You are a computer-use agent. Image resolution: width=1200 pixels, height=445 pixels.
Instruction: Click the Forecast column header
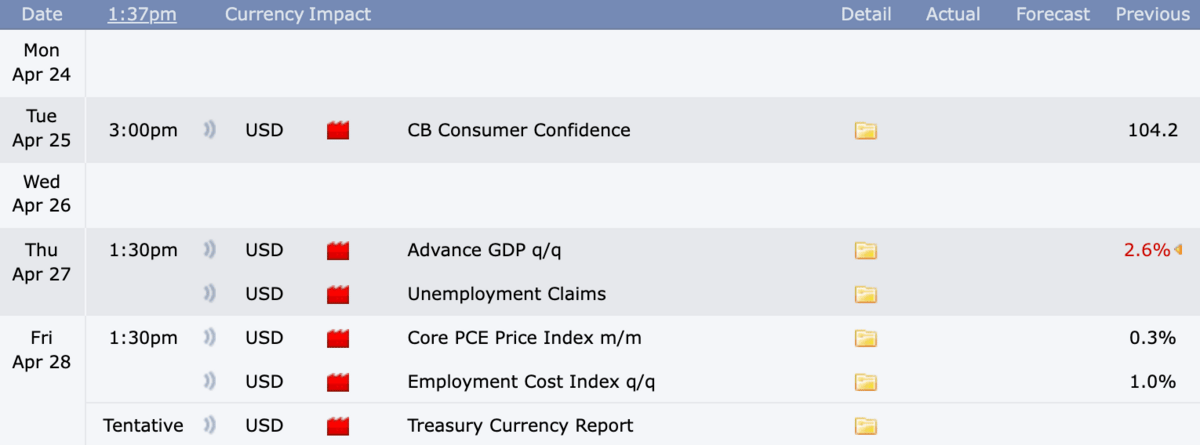(x=1052, y=14)
